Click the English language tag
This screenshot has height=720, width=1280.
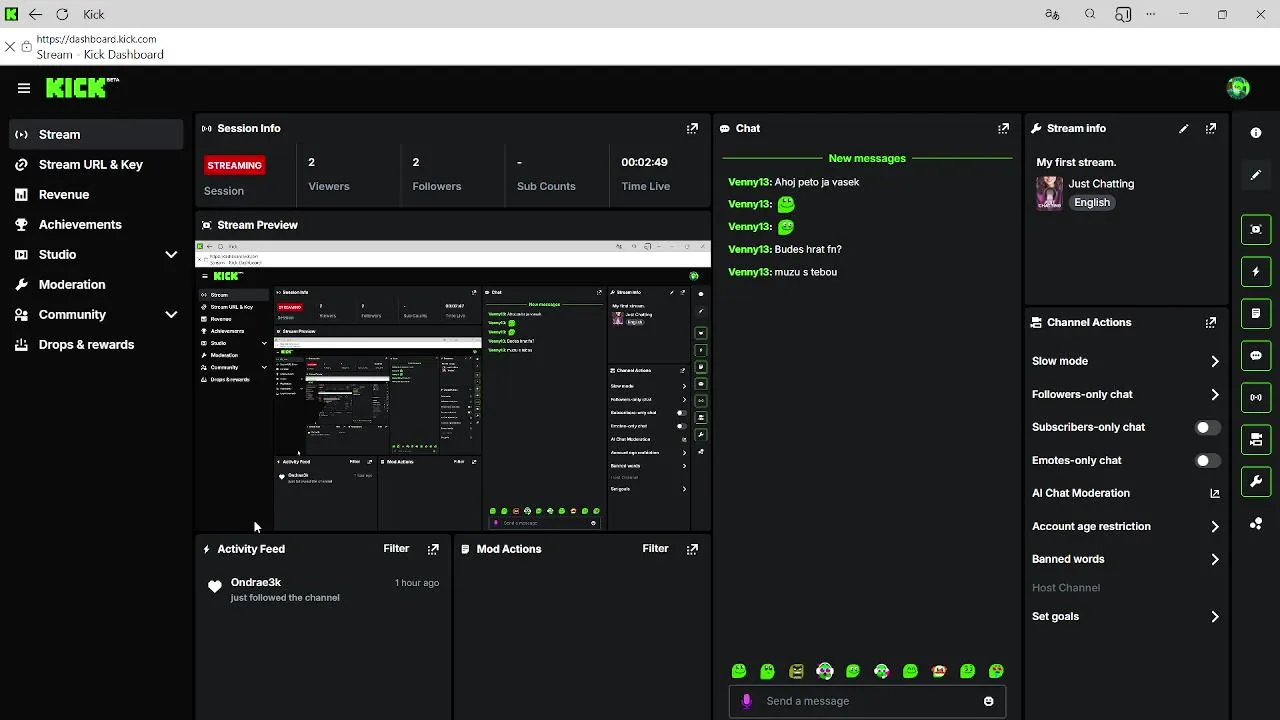pyautogui.click(x=1092, y=202)
